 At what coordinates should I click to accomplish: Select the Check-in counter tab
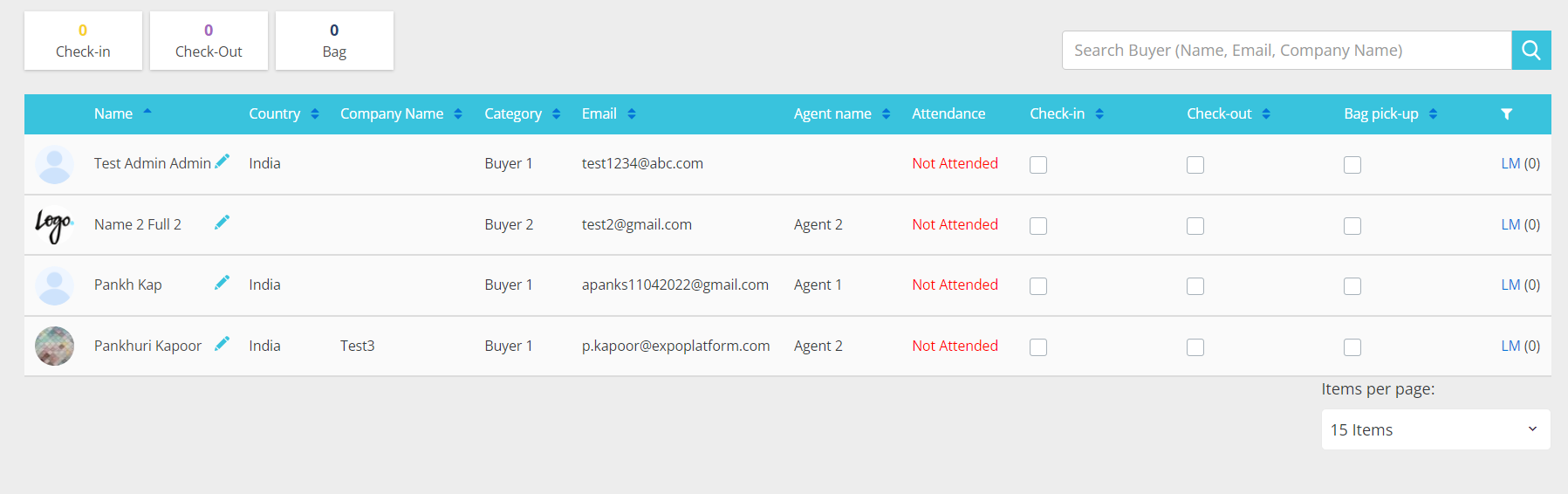83,41
